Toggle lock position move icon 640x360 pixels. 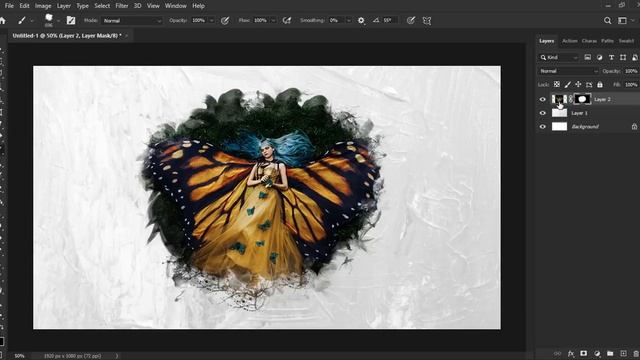click(x=578, y=84)
